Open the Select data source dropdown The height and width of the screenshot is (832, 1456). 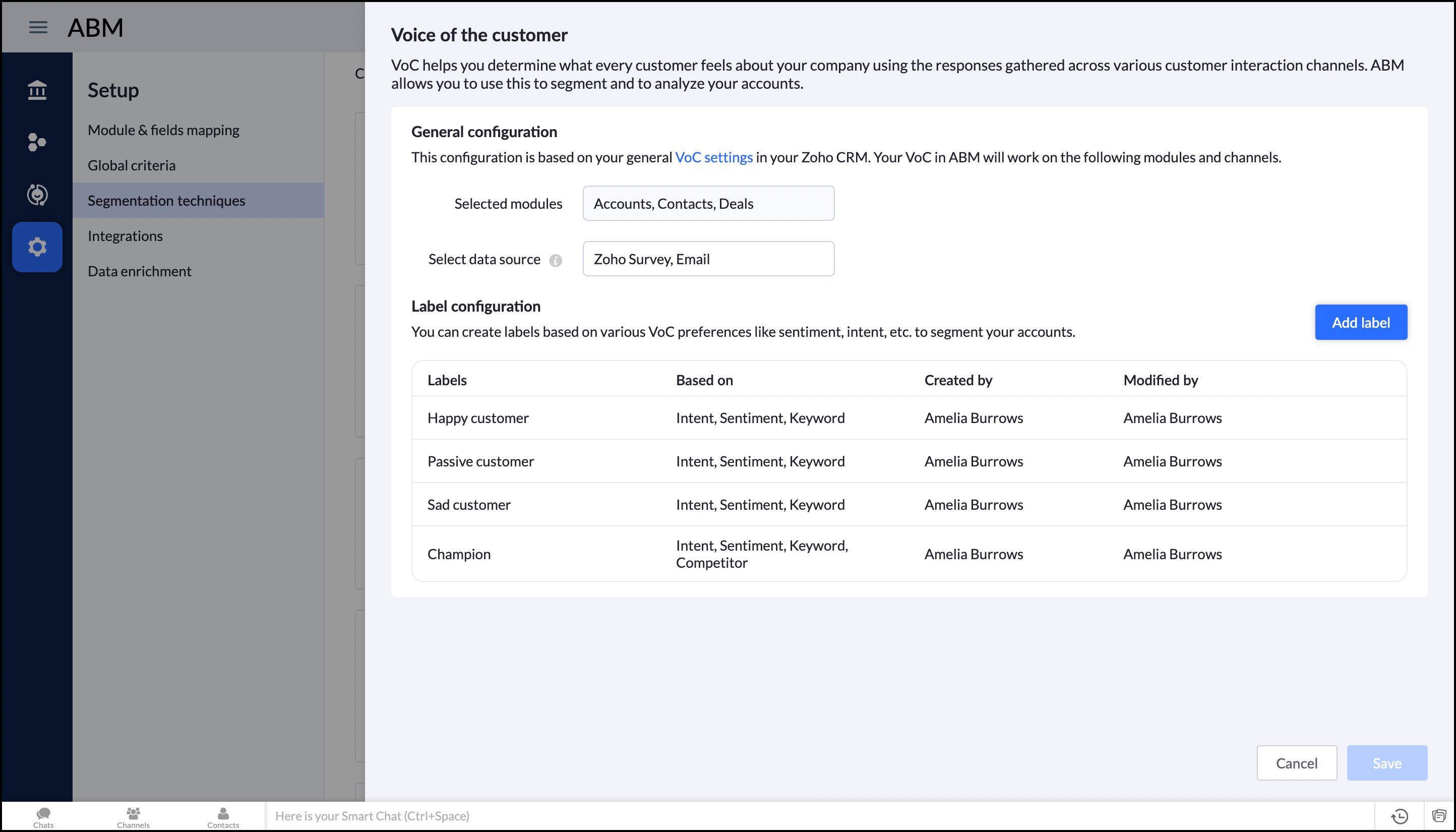pos(708,259)
